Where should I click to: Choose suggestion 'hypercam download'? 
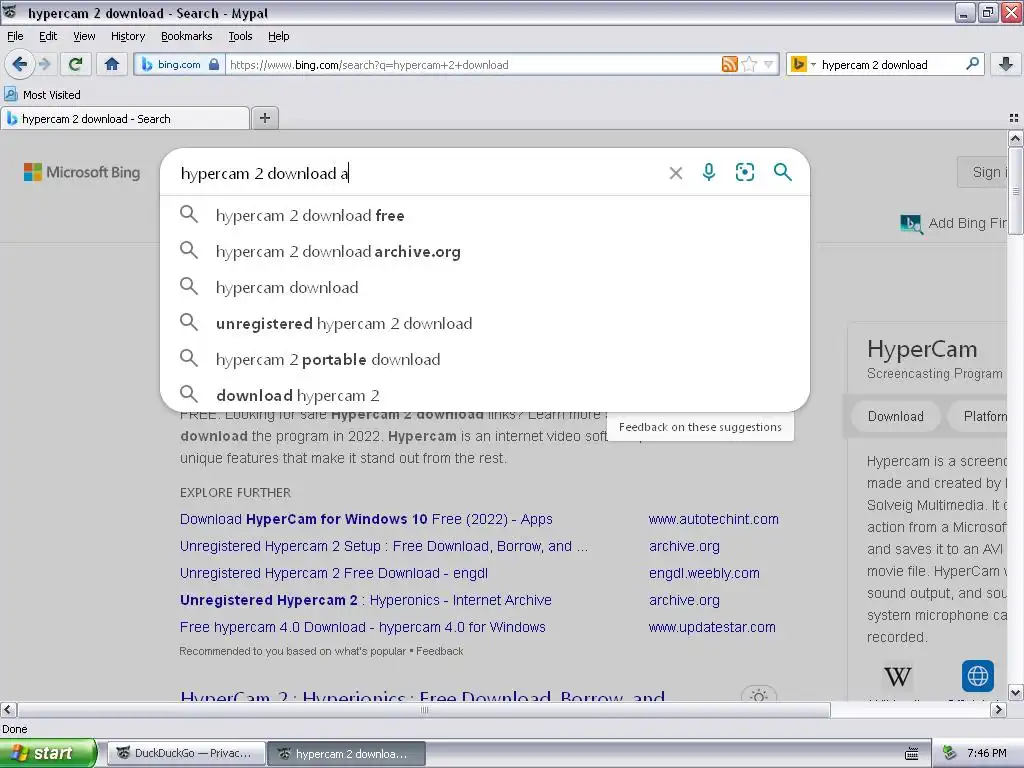[485, 287]
